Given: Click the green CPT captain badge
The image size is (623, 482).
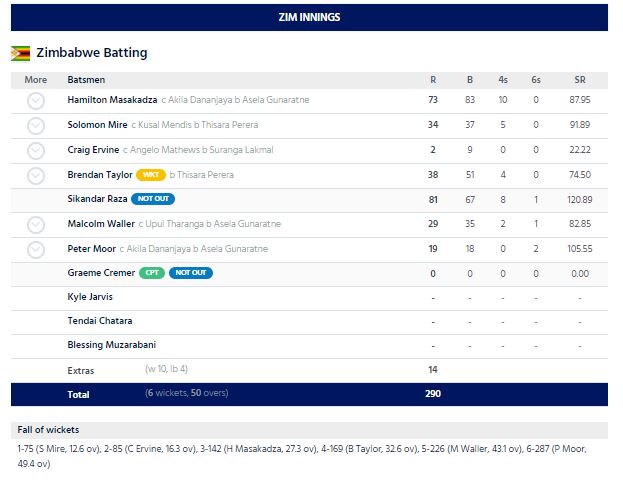Looking at the screenshot, I should point(151,273).
